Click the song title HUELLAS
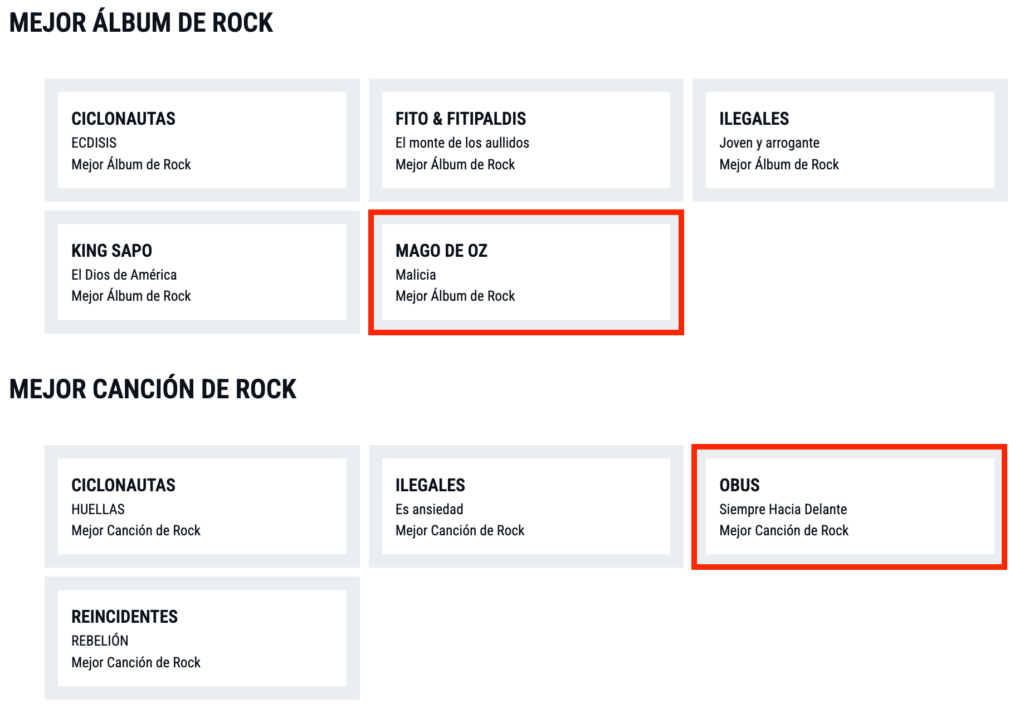 pos(98,509)
